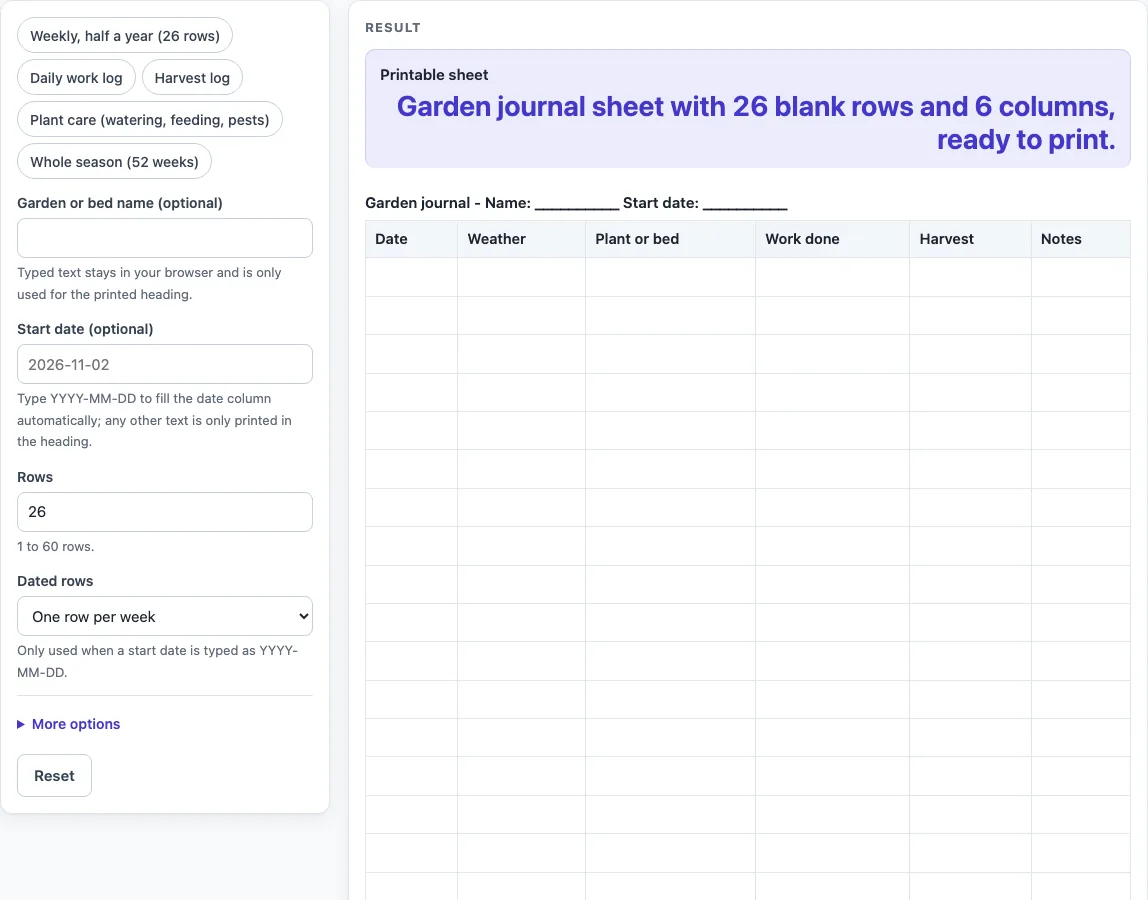Click the Reset button
The height and width of the screenshot is (900, 1148).
54,776
